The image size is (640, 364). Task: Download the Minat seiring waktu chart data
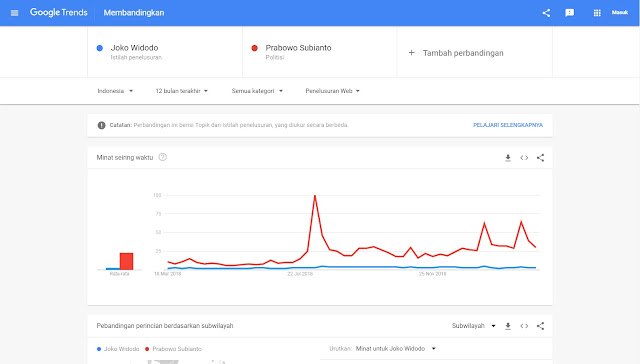pyautogui.click(x=508, y=158)
